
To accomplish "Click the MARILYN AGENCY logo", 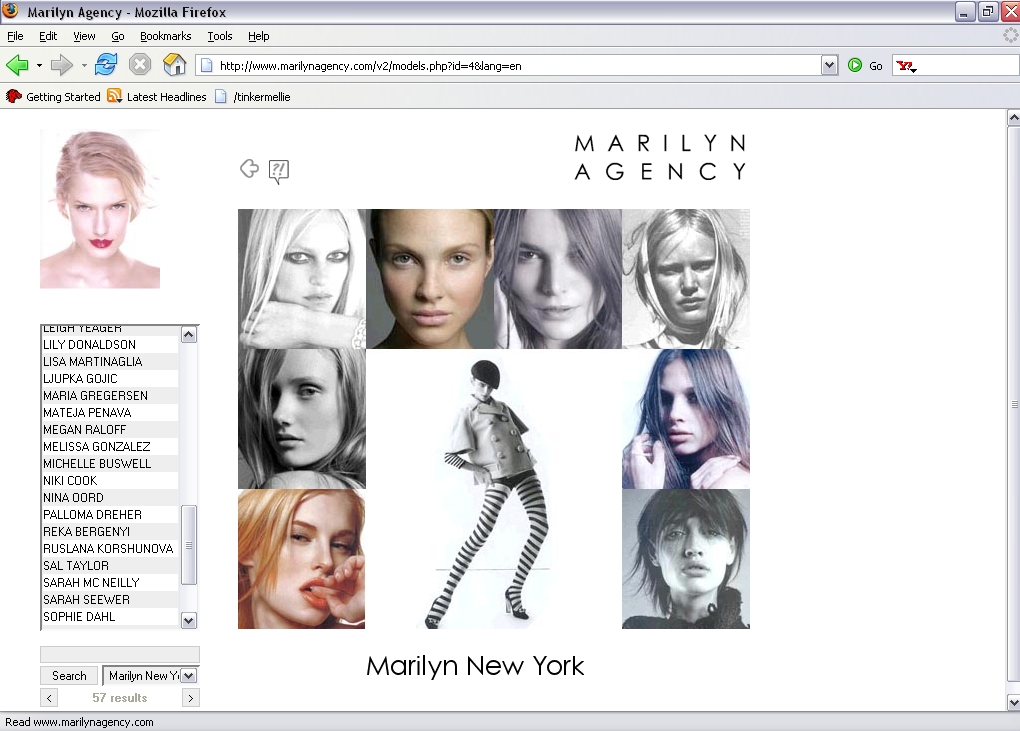I will tap(660, 157).
